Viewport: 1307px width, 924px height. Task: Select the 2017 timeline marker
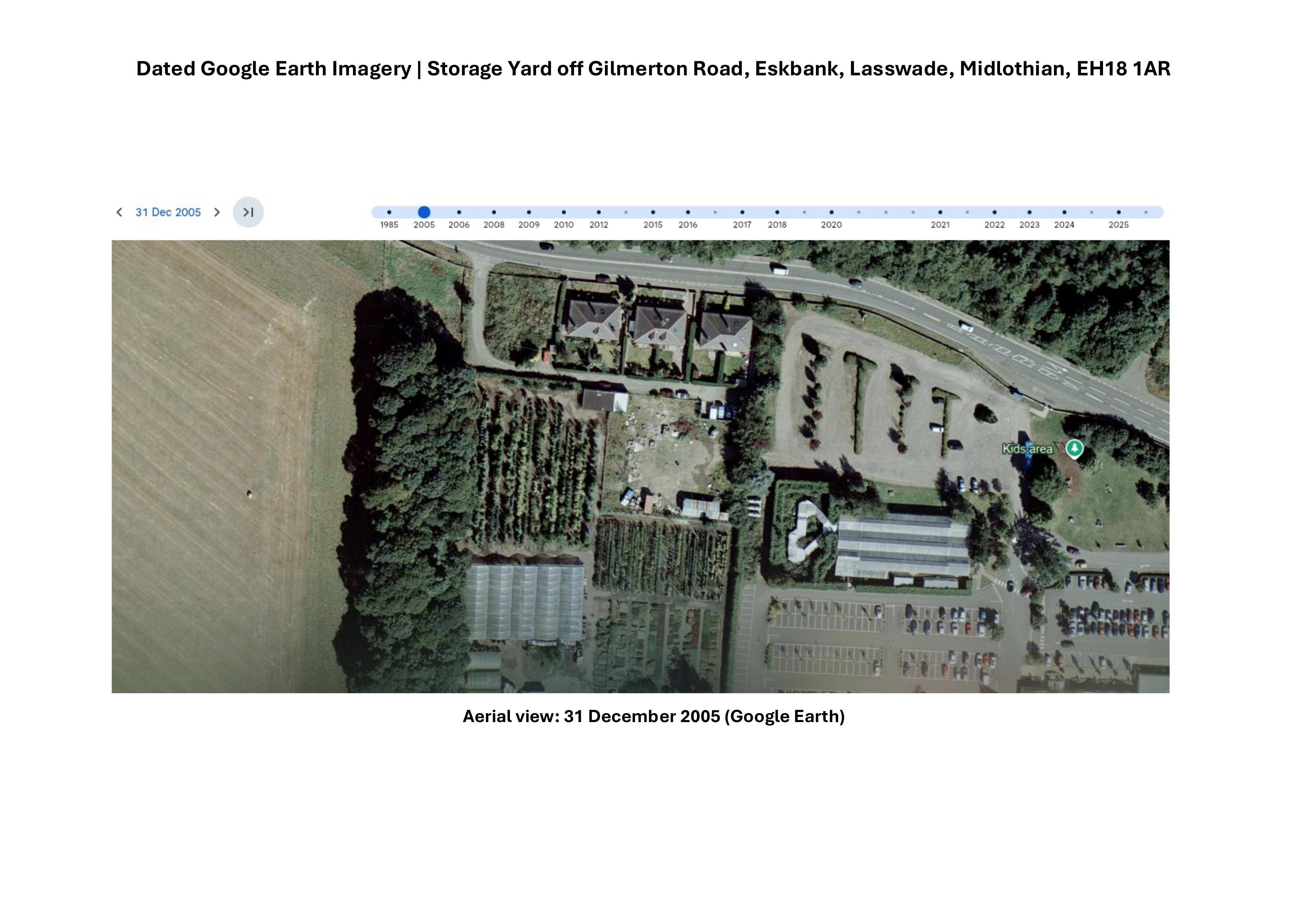pyautogui.click(x=742, y=212)
